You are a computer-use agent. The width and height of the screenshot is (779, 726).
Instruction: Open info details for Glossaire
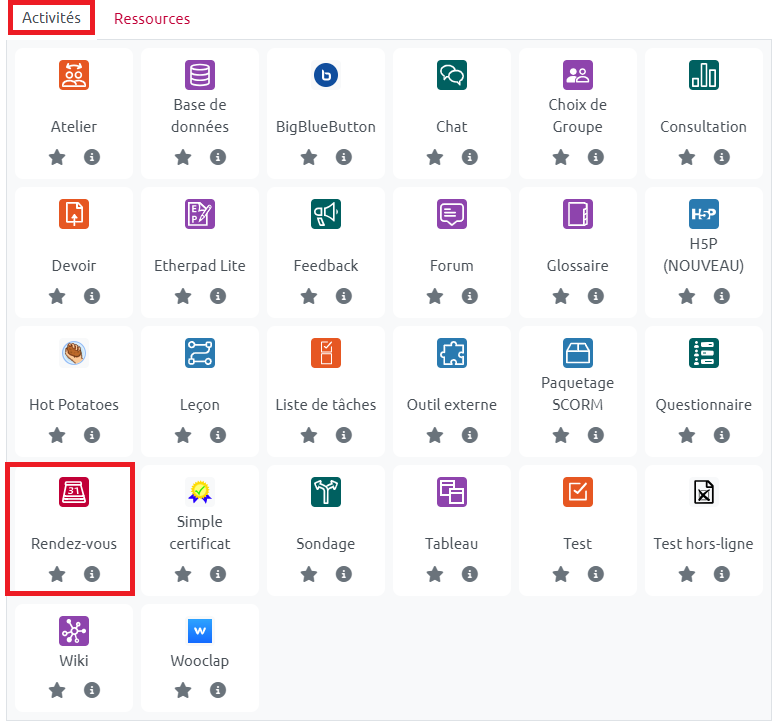pos(596,296)
